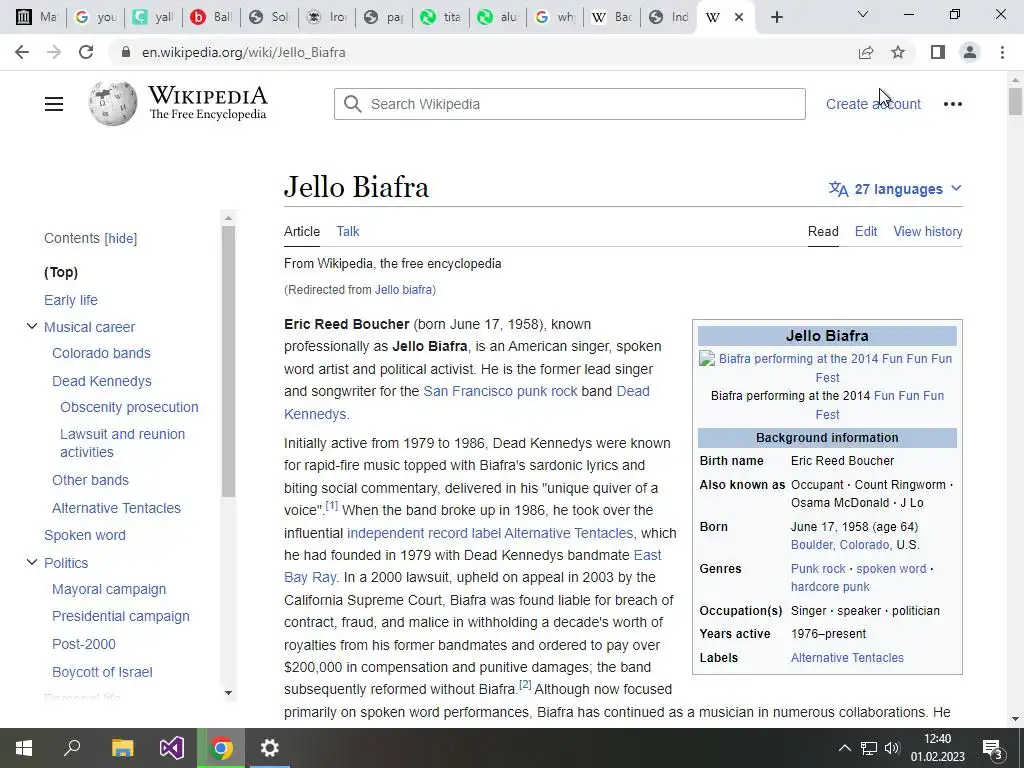The height and width of the screenshot is (768, 1024).
Task: Click the magnifier icon in the search box
Action: pos(353,104)
